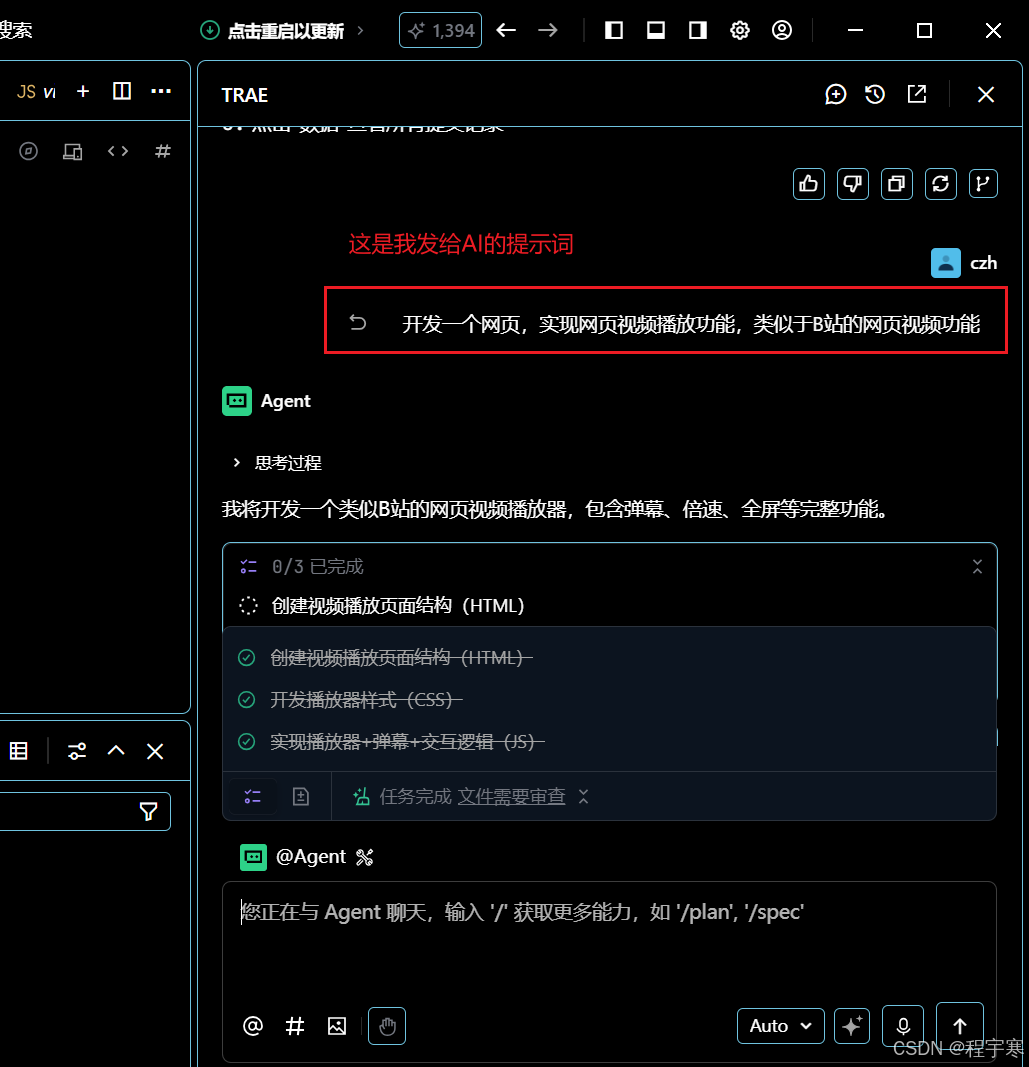Copy the AI response
The image size is (1029, 1067).
[896, 184]
